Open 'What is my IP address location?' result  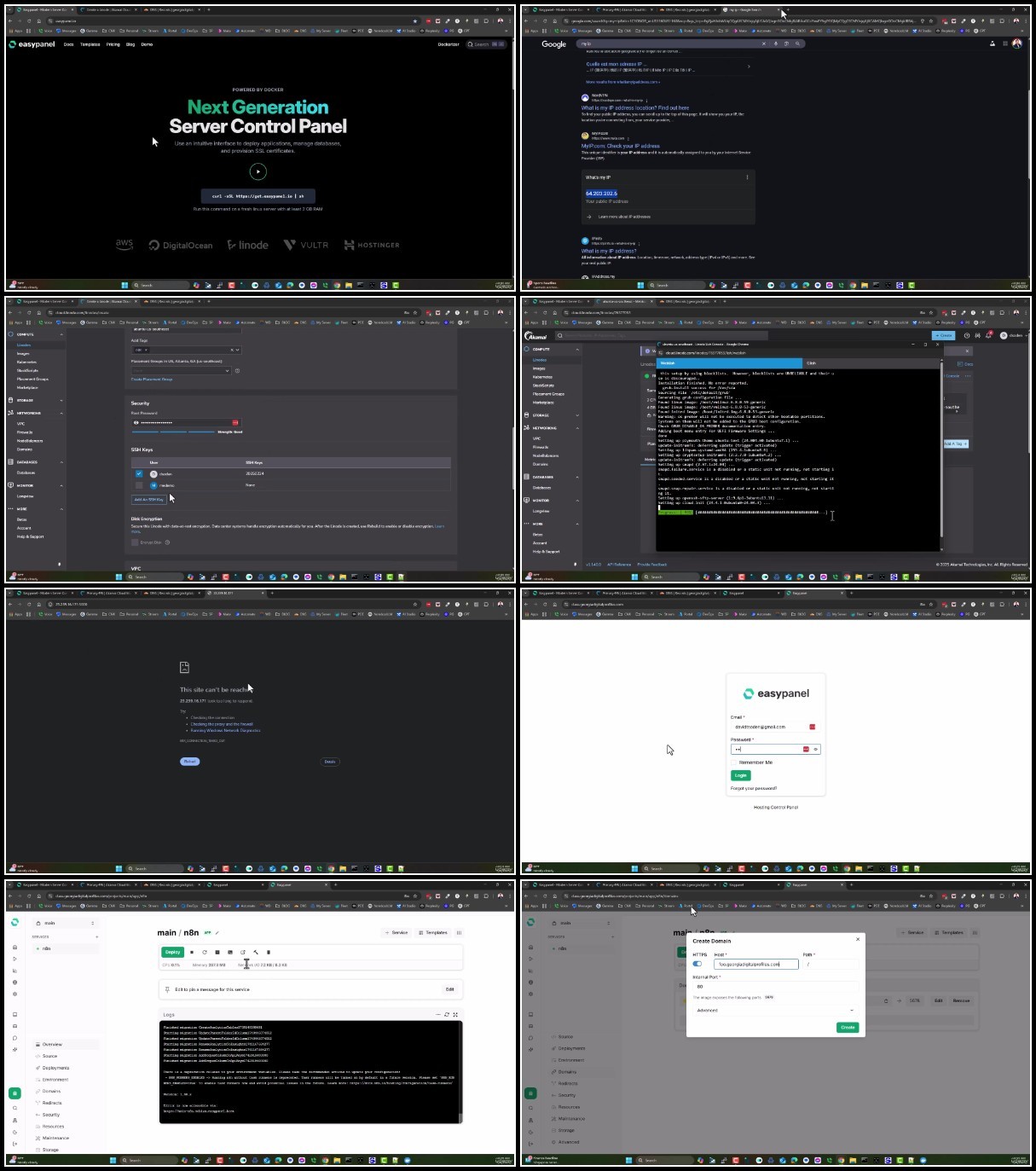pyautogui.click(x=635, y=108)
